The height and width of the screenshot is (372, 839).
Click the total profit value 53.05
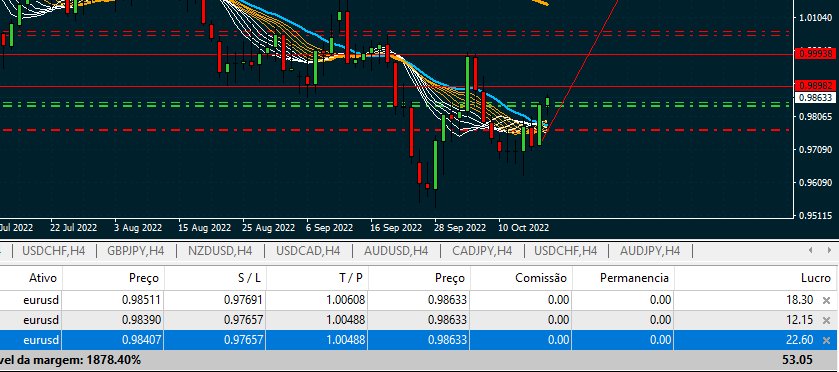point(796,360)
